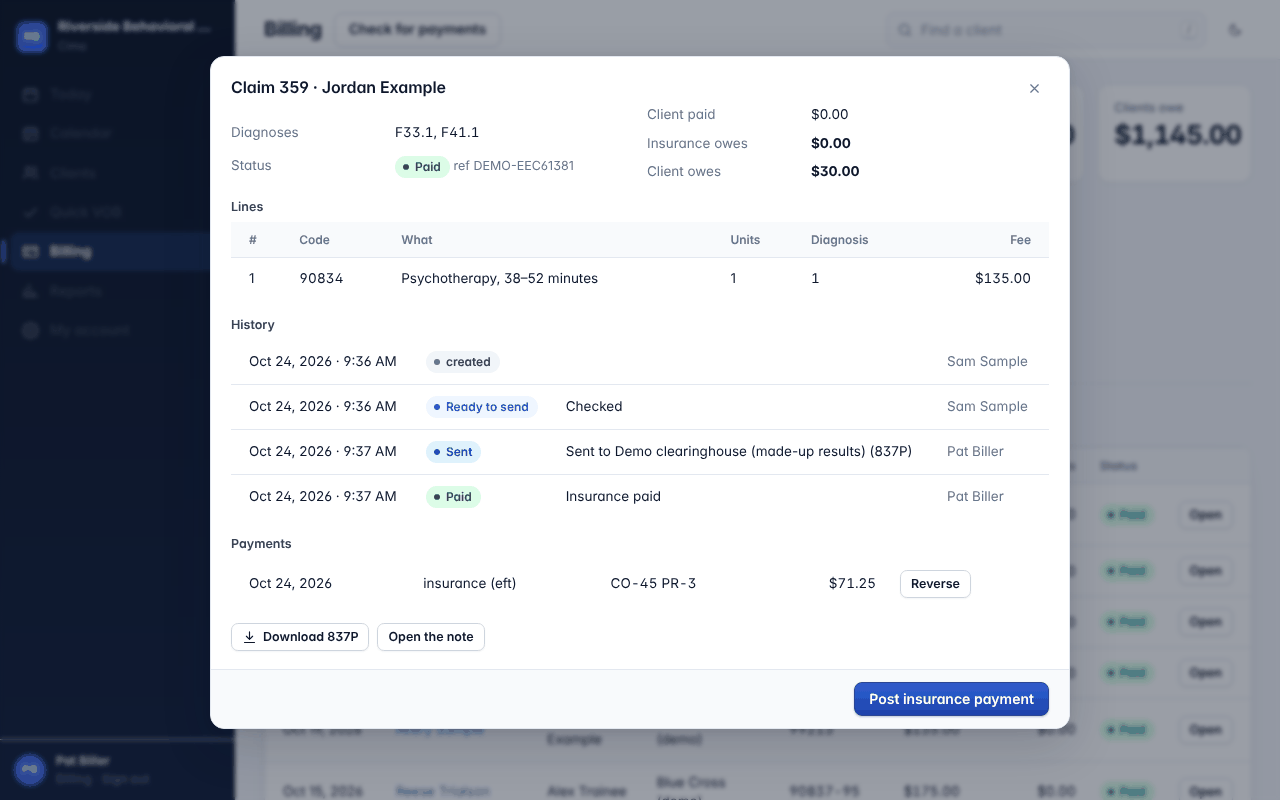The image size is (1280, 800).
Task: Click the insurance (eft) payment type
Action: (x=469, y=583)
